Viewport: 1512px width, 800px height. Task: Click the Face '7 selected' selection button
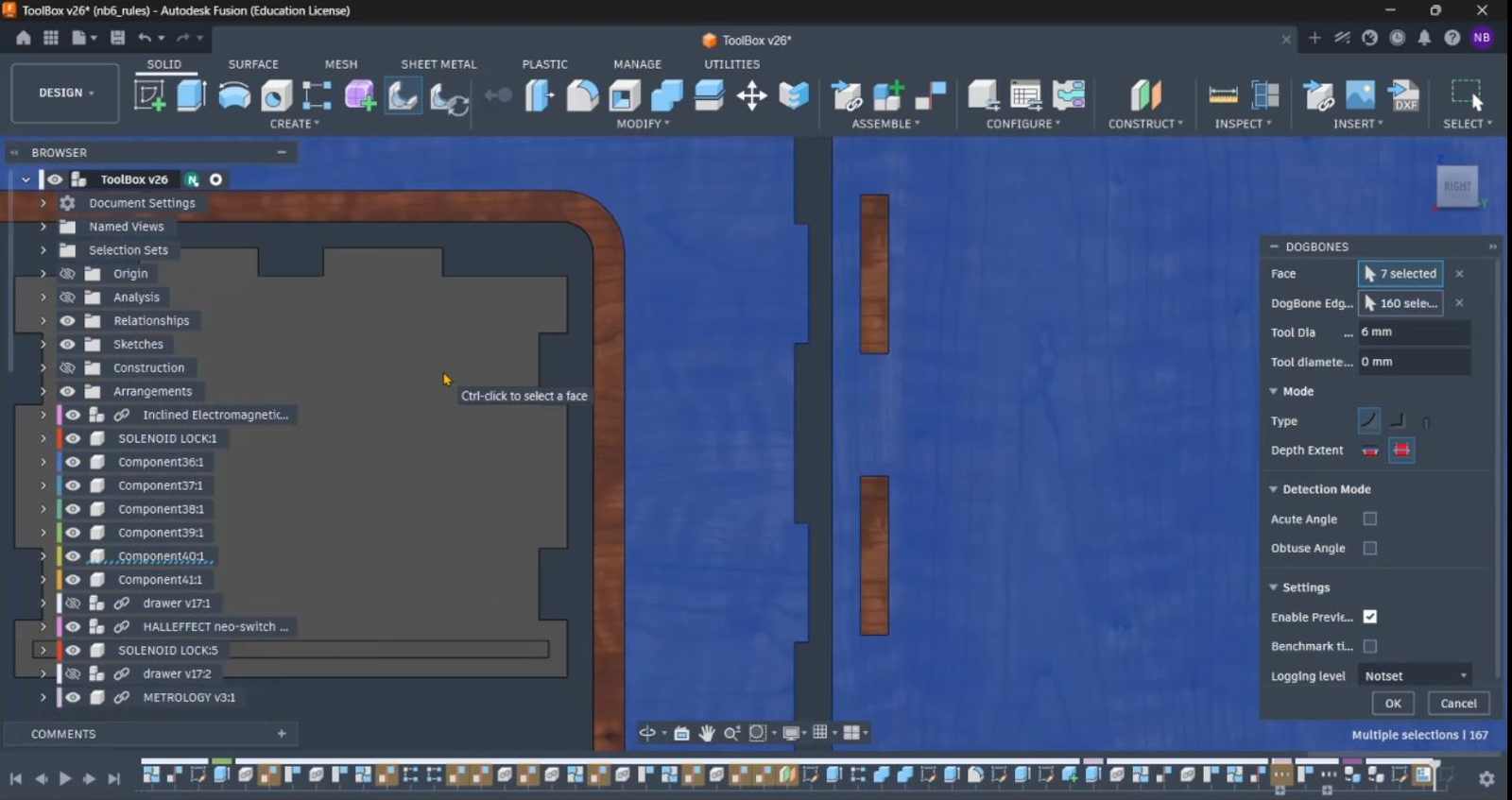point(1400,274)
